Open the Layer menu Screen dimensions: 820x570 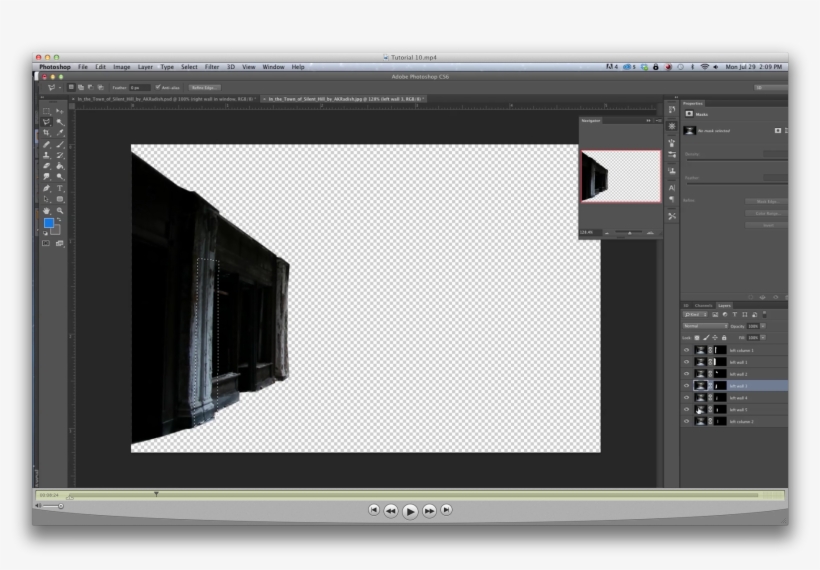point(145,67)
